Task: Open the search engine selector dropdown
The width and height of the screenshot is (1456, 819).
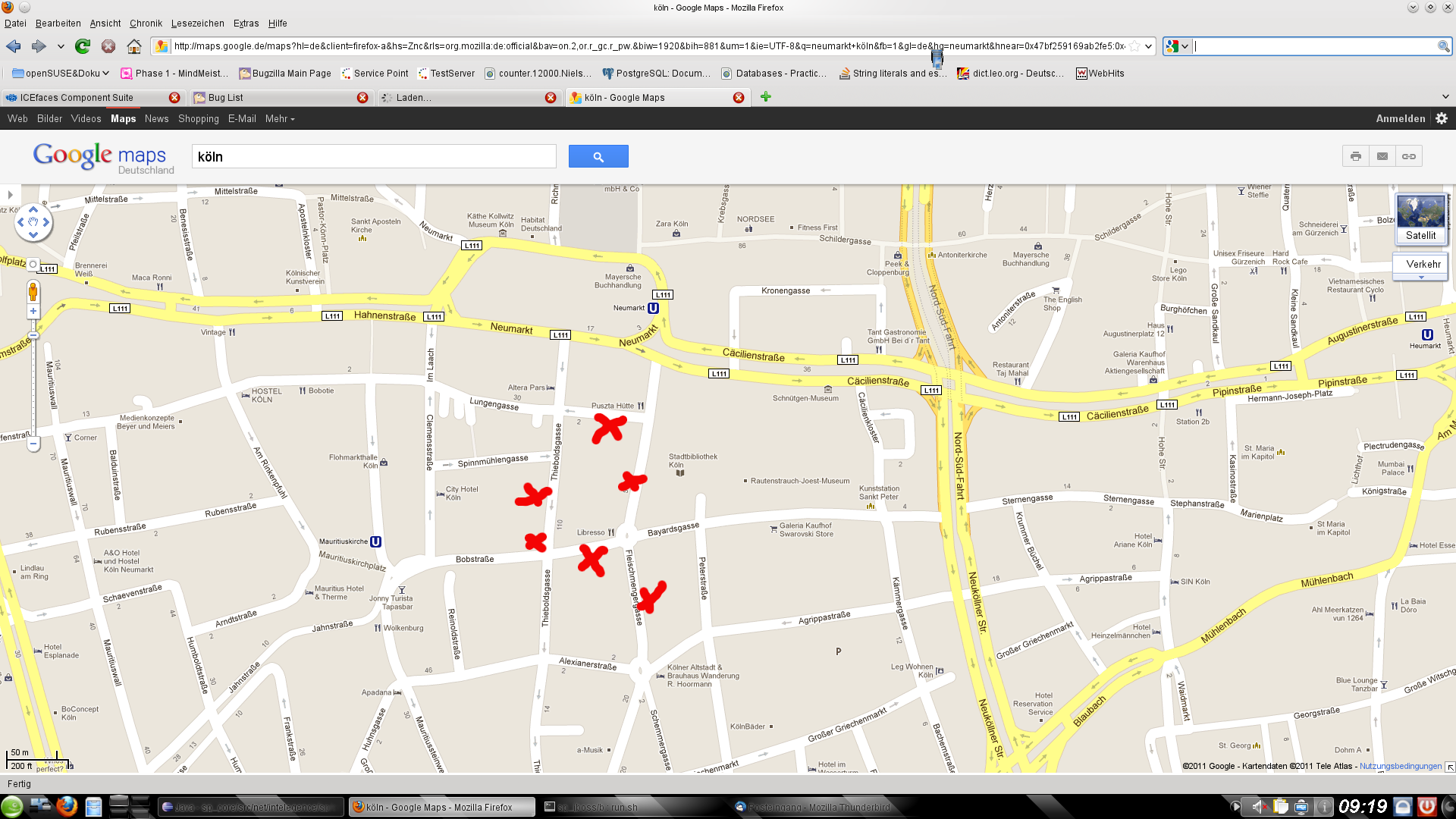Action: [x=1177, y=46]
